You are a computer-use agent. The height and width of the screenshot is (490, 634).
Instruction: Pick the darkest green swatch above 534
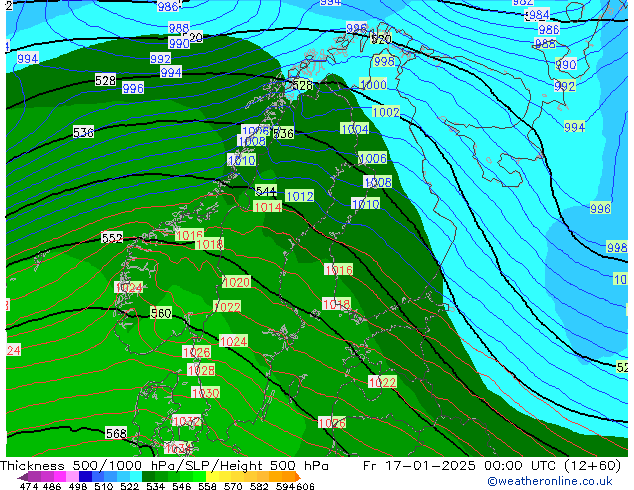click(148, 477)
